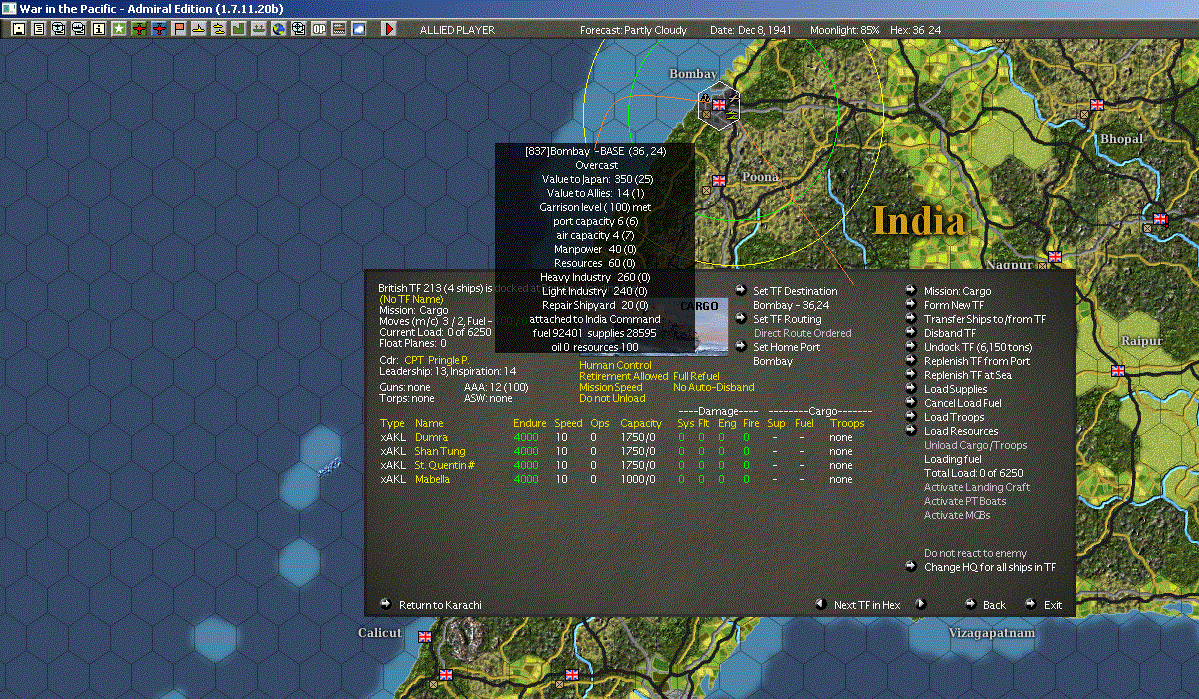Toggle Mission Speed setting
1199x699 pixels.
point(610,387)
